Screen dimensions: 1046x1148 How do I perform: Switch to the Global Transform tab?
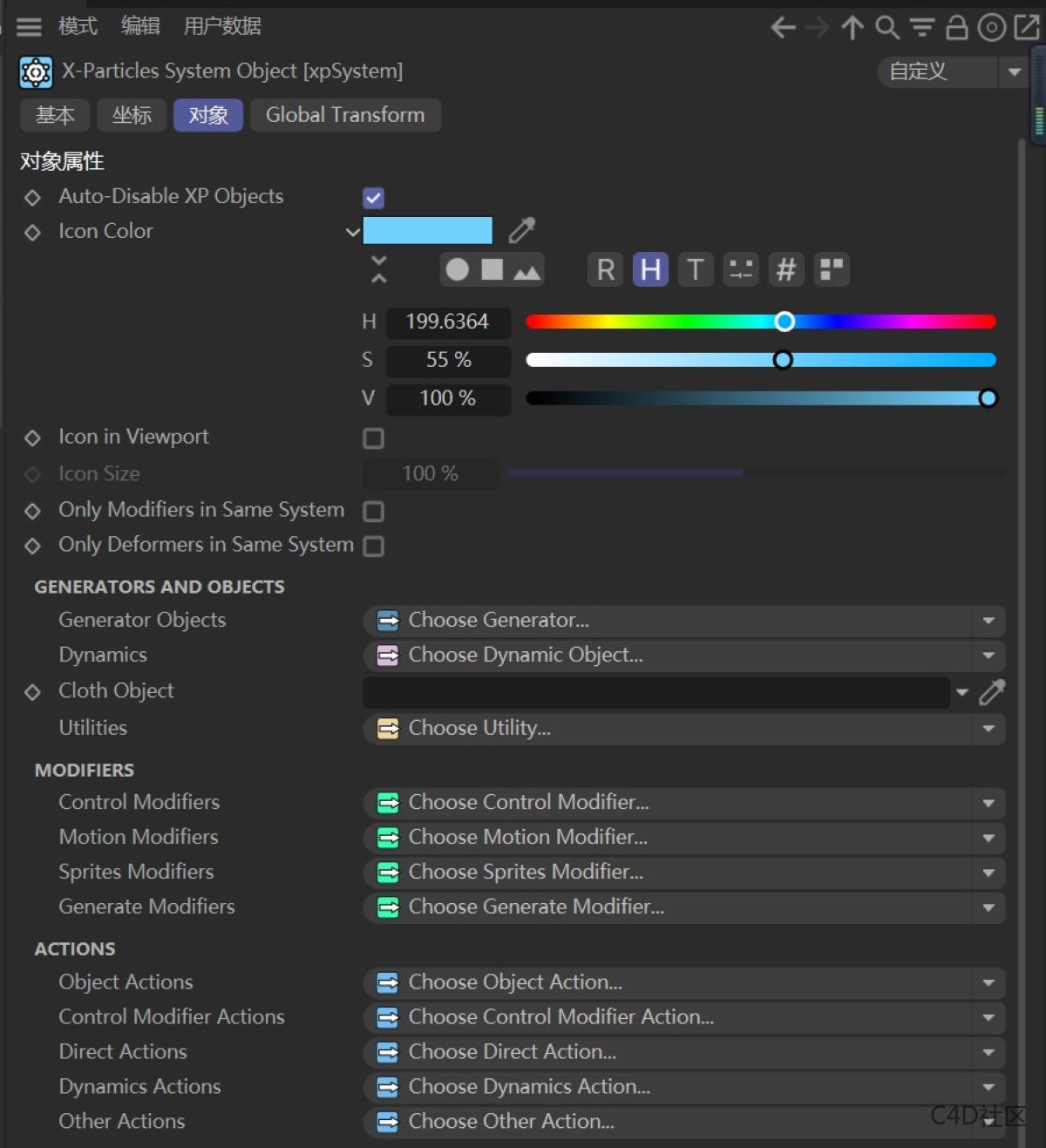click(345, 115)
